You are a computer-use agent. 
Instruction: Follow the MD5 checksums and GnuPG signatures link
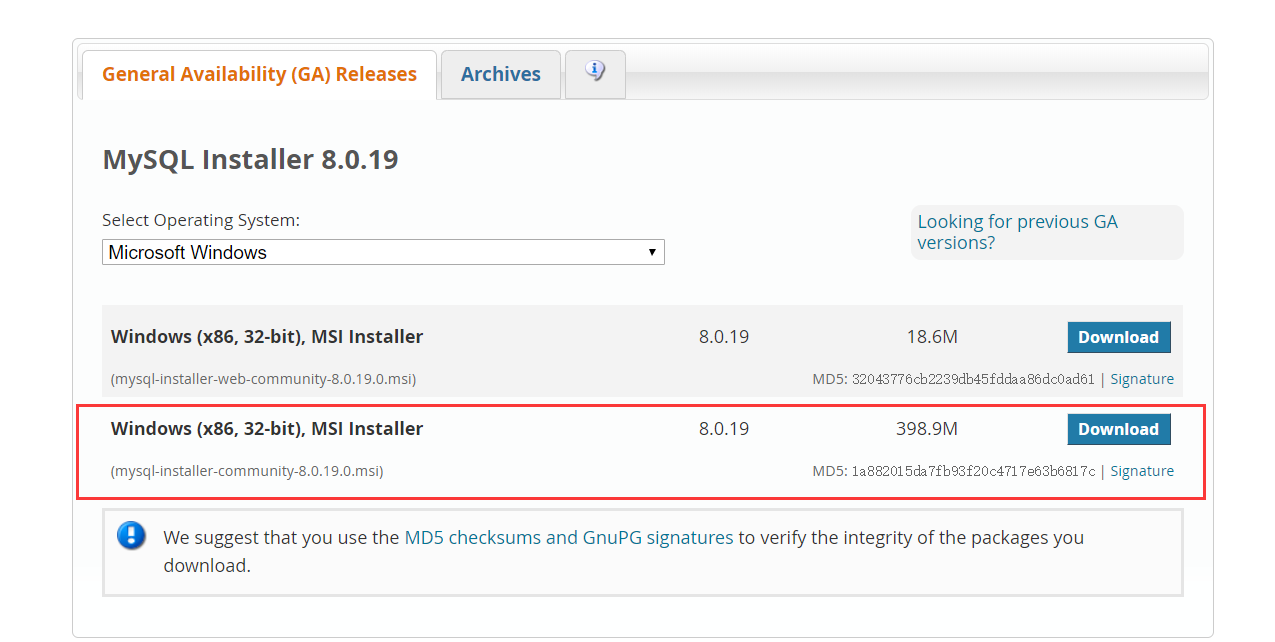click(568, 537)
